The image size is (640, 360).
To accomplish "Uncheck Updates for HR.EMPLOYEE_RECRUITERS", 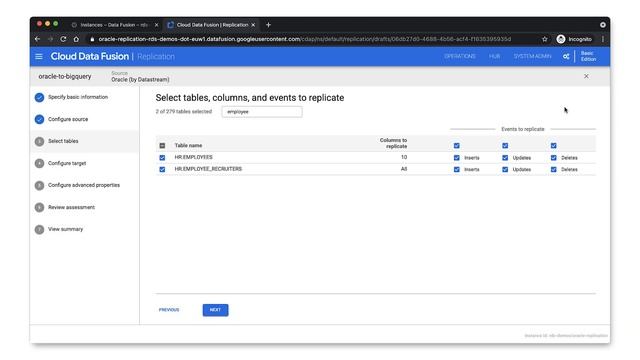I will 505,169.
